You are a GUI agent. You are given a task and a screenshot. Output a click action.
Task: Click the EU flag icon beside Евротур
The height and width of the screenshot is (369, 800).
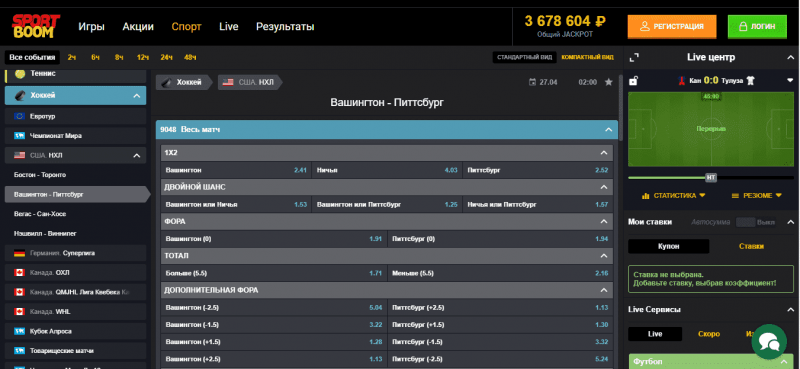pyautogui.click(x=19, y=116)
